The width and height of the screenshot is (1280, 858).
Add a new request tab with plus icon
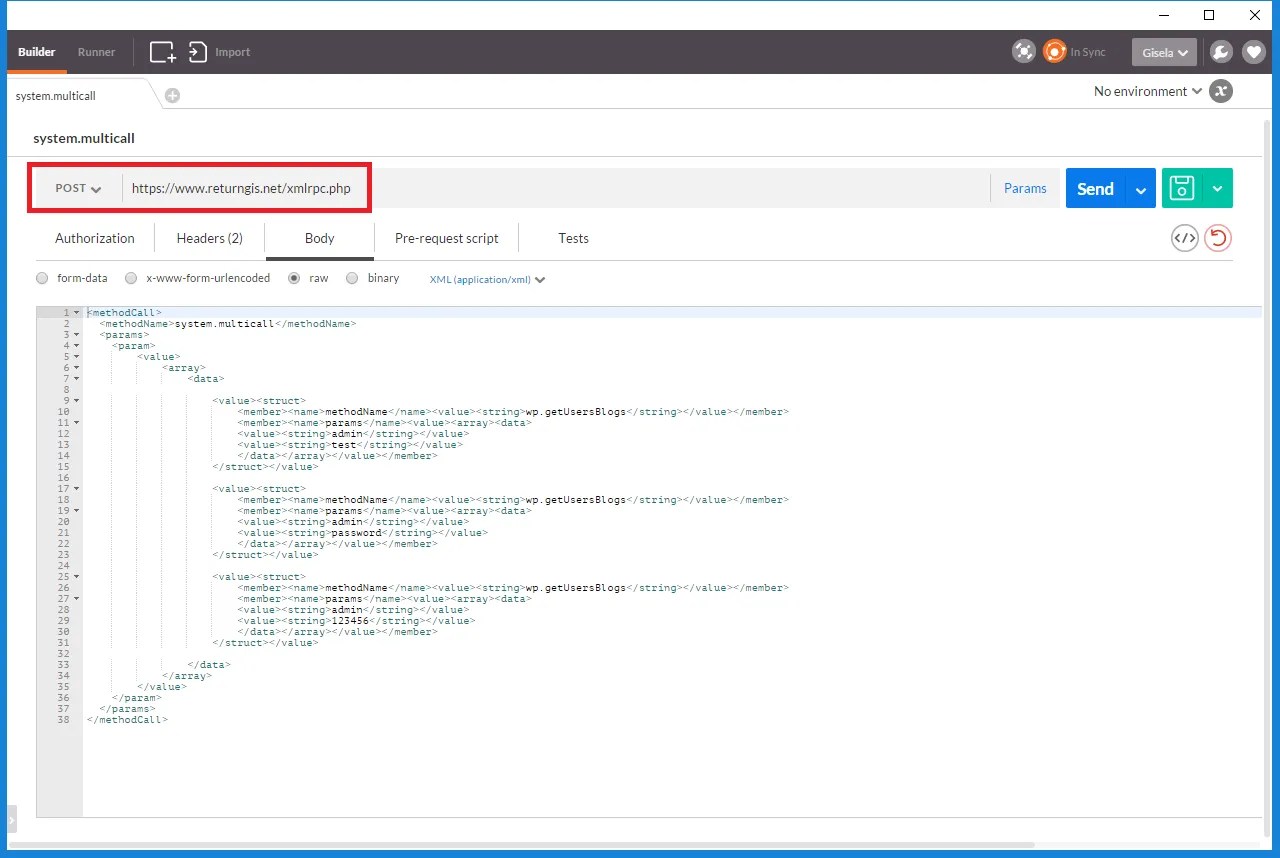172,95
